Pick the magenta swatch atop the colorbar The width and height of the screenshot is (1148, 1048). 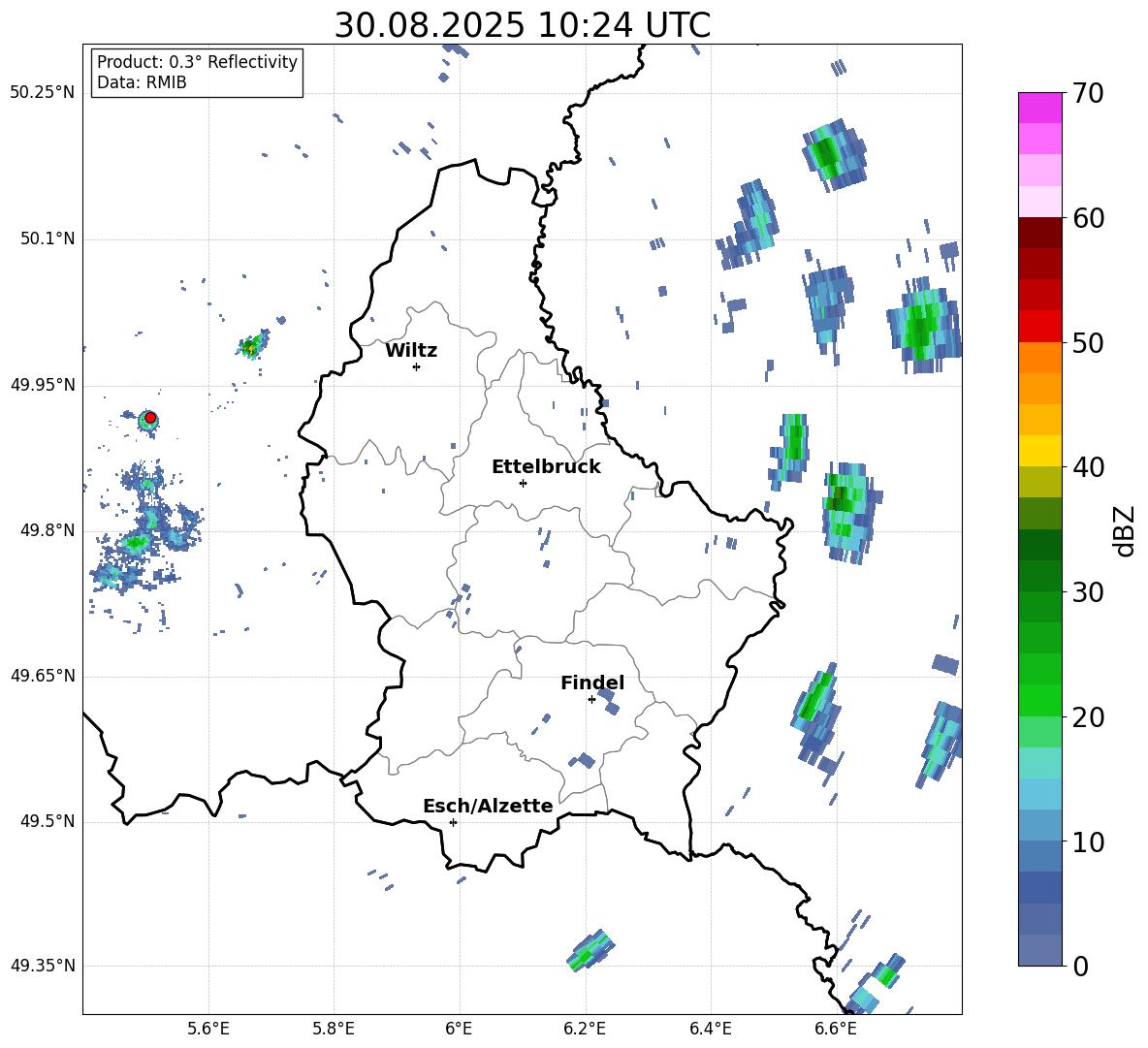click(1039, 108)
